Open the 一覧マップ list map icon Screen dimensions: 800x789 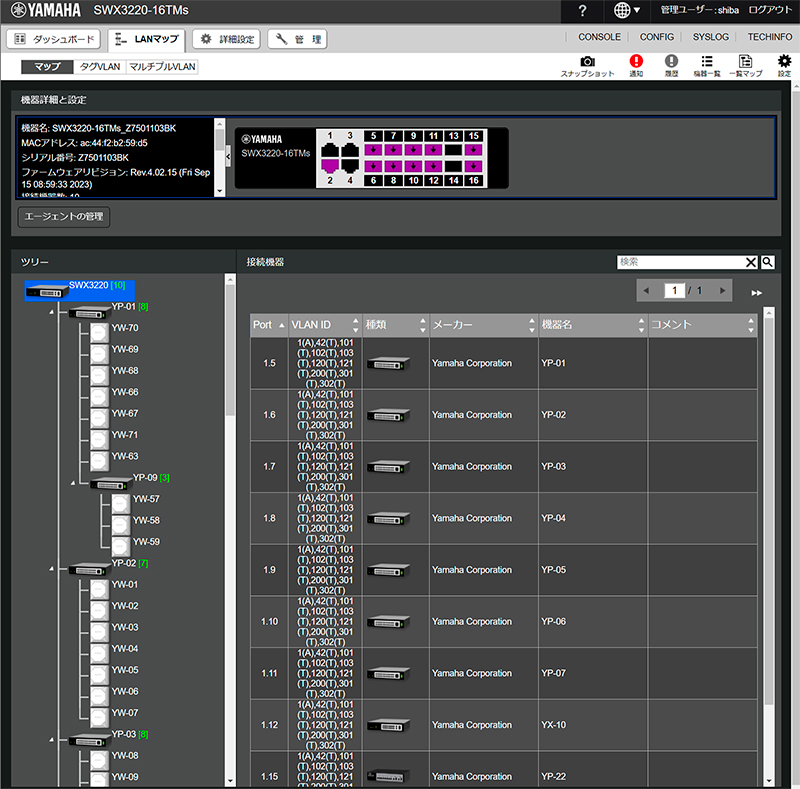click(745, 66)
